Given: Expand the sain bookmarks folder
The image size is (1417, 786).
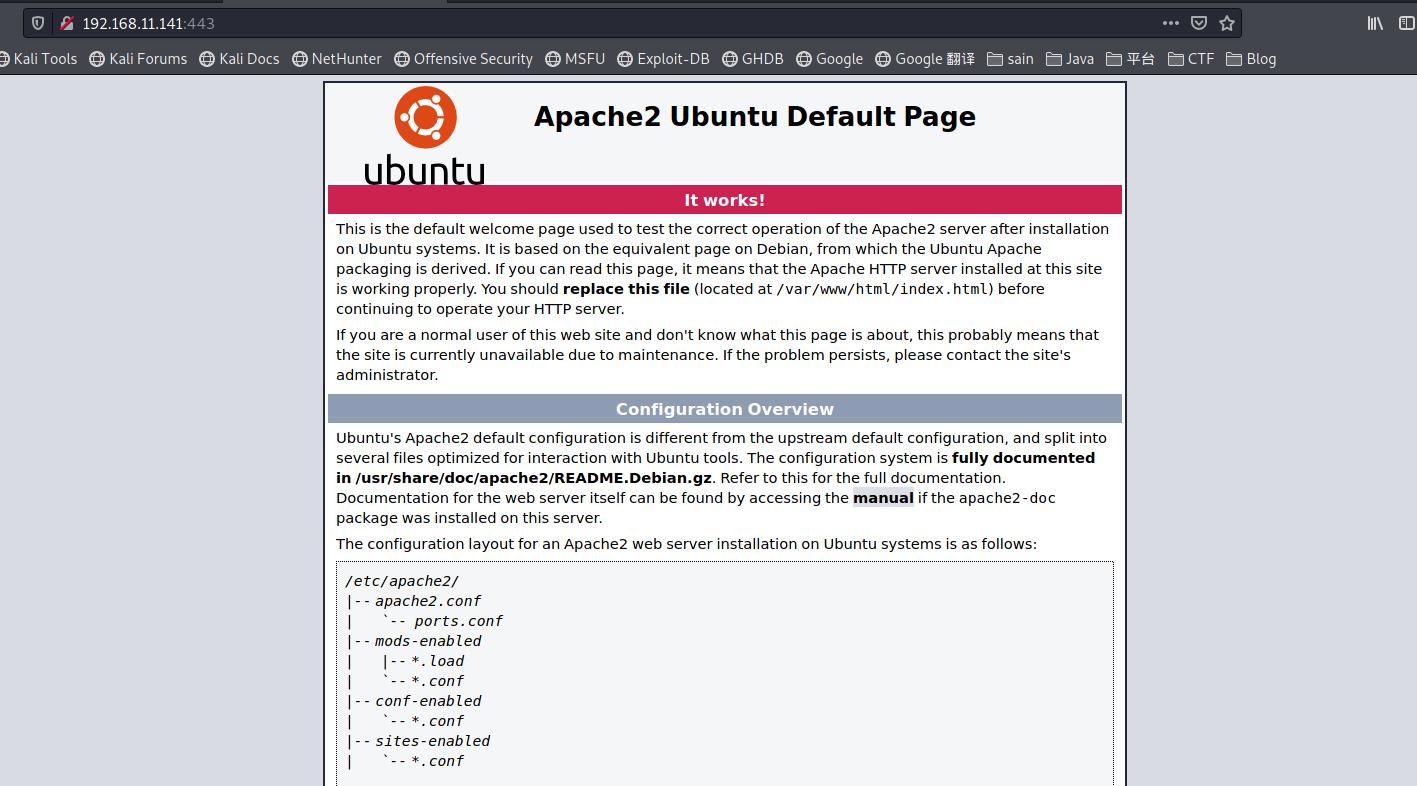Looking at the screenshot, I should pos(1010,59).
